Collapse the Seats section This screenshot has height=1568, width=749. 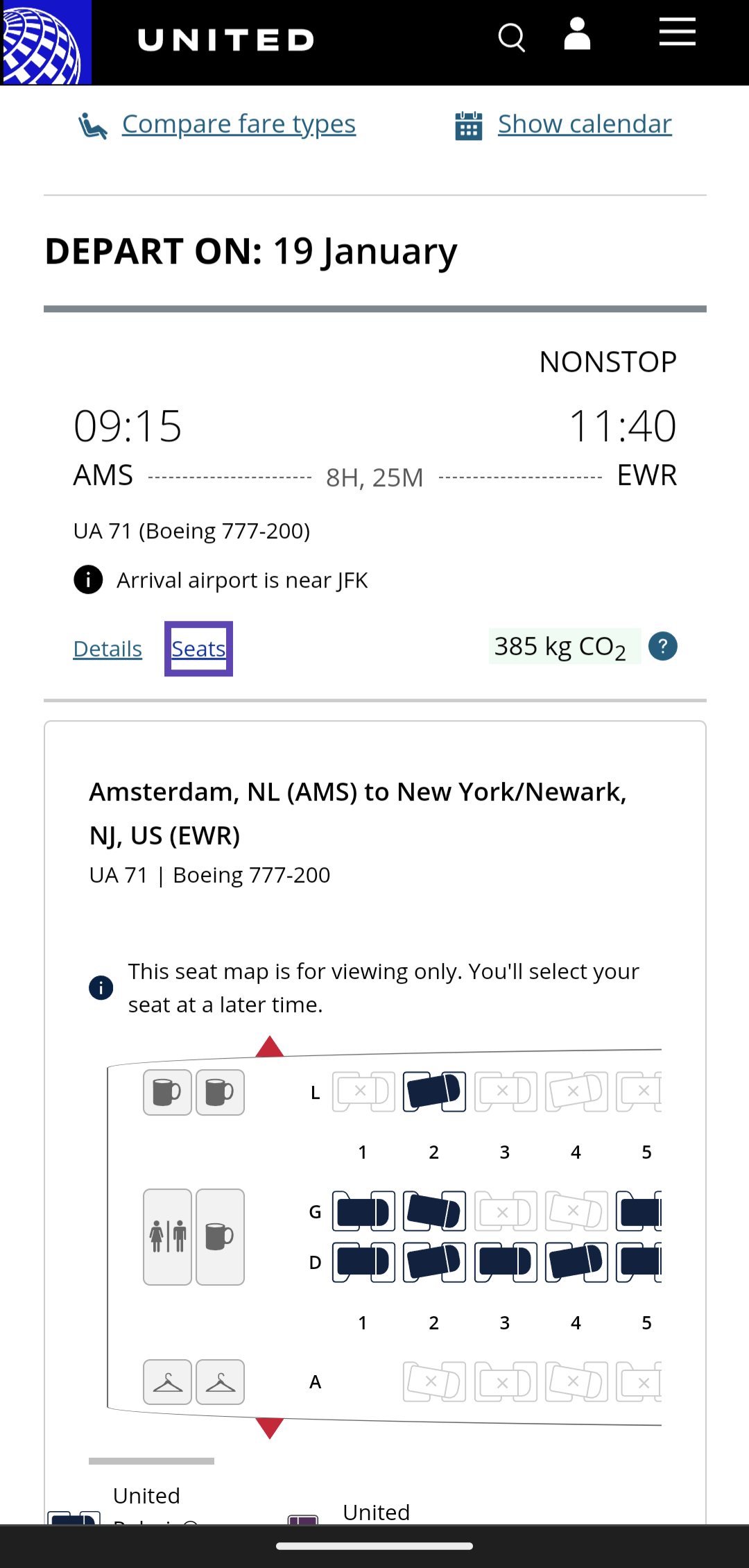pos(198,649)
